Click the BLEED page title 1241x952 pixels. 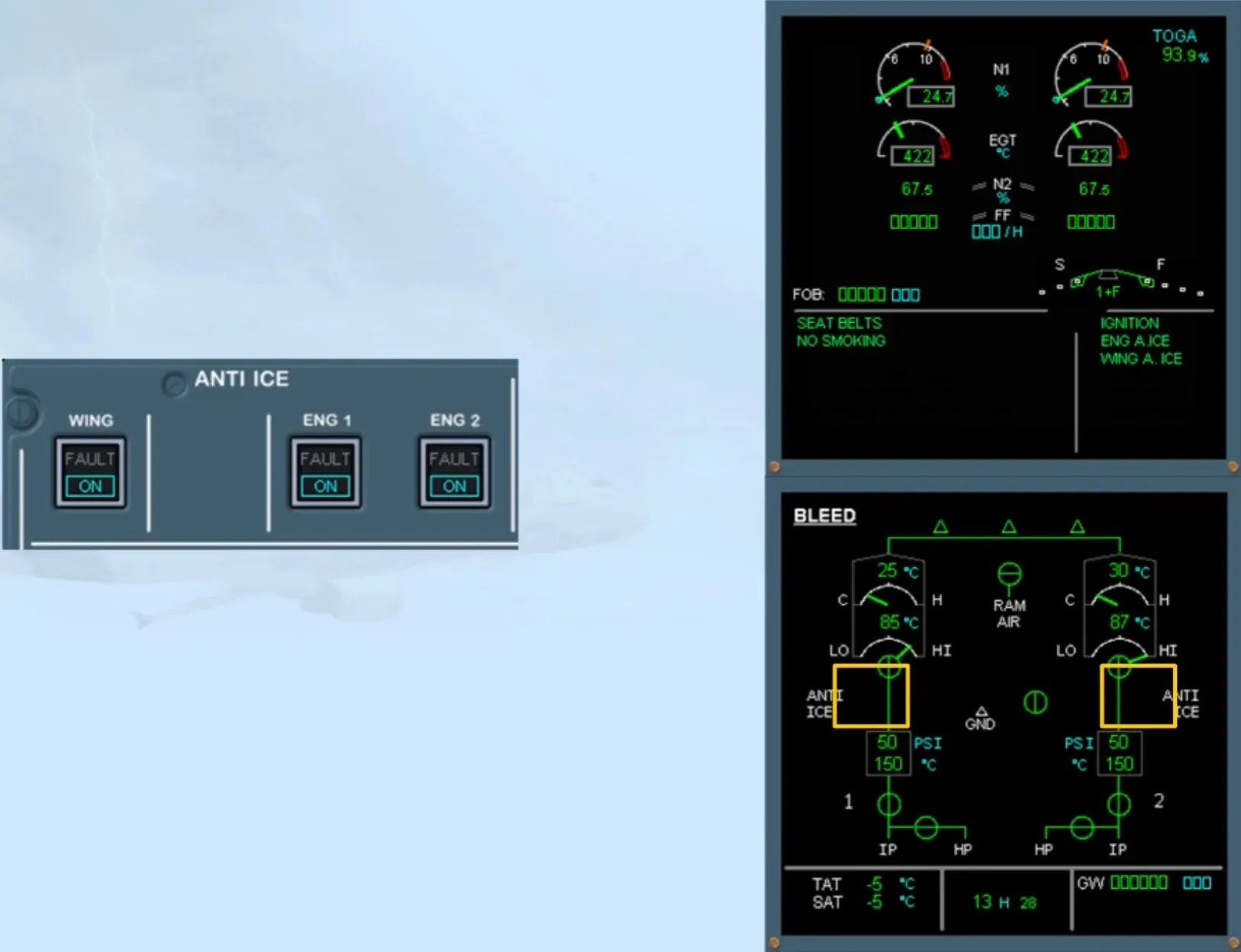pyautogui.click(x=825, y=516)
